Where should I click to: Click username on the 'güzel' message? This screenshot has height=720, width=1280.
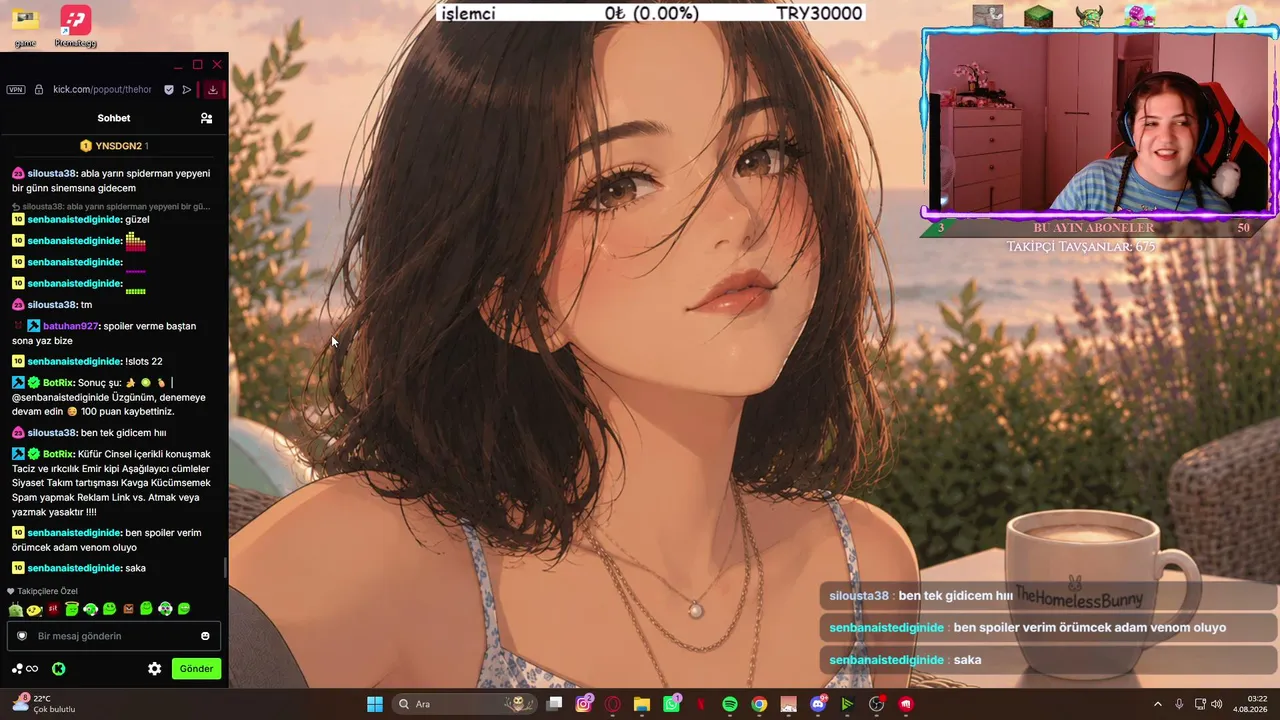point(74,219)
